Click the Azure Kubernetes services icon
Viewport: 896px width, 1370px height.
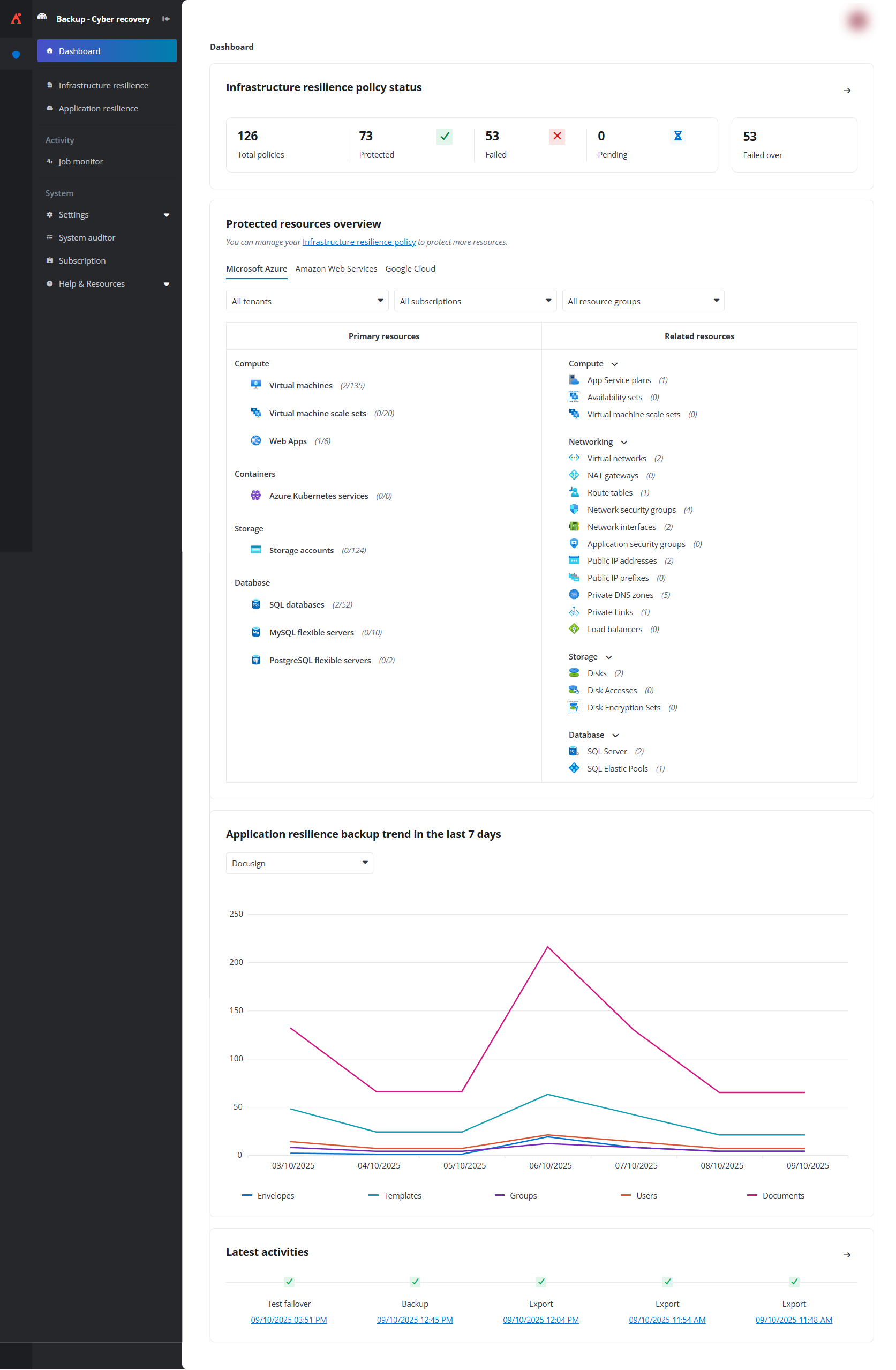coord(255,495)
